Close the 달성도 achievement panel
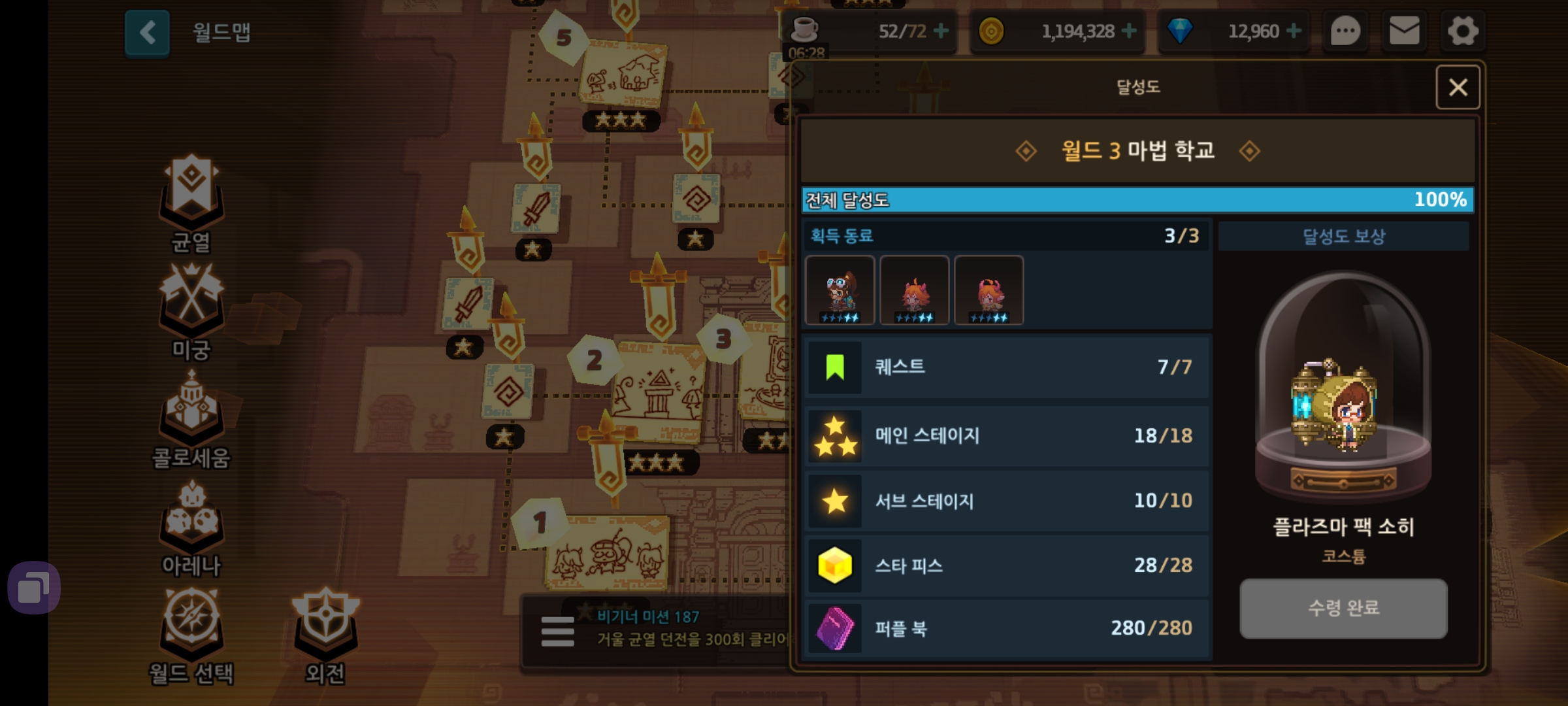This screenshot has height=706, width=1568. 1458,87
